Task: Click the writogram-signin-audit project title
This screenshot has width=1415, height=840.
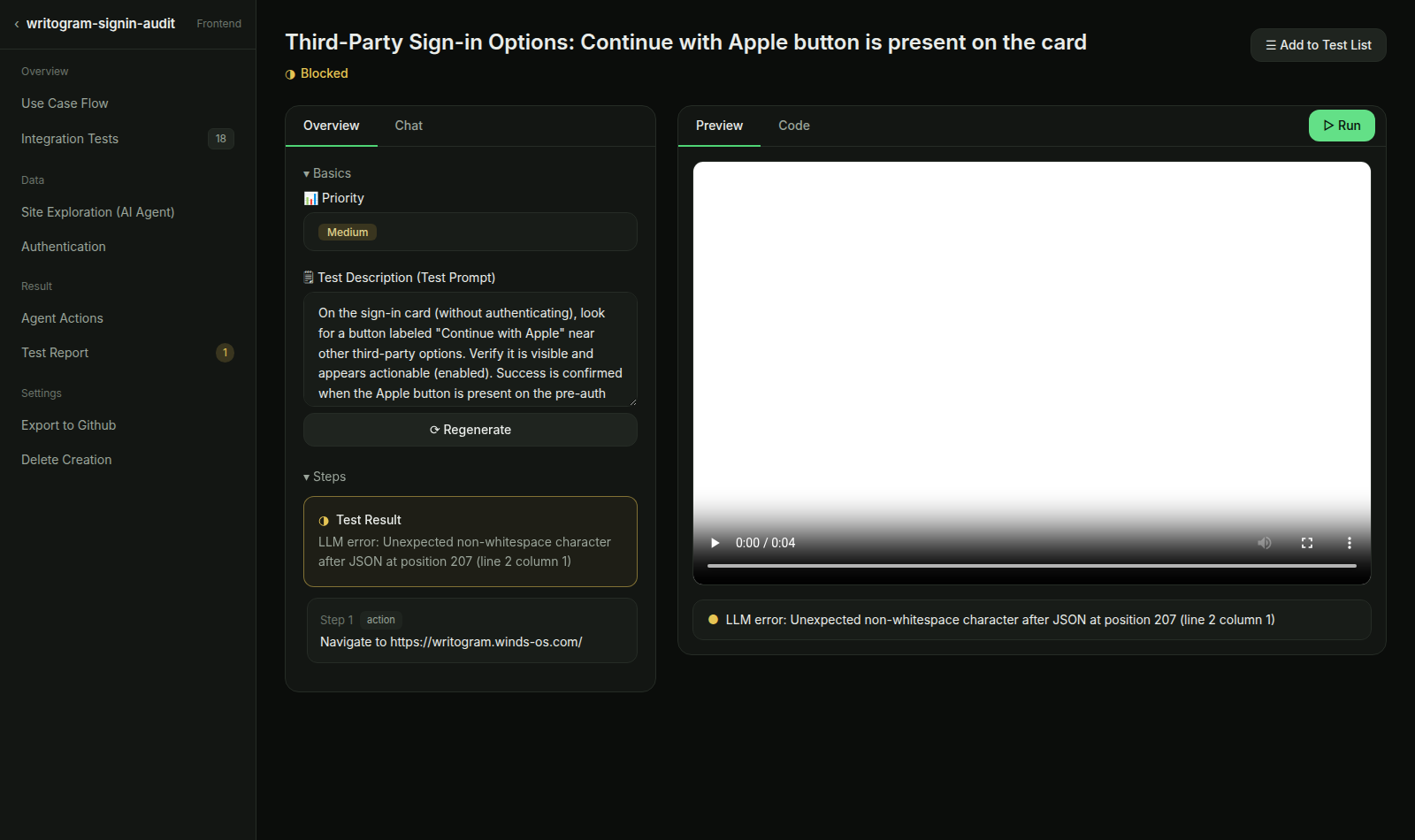Action: coord(101,24)
